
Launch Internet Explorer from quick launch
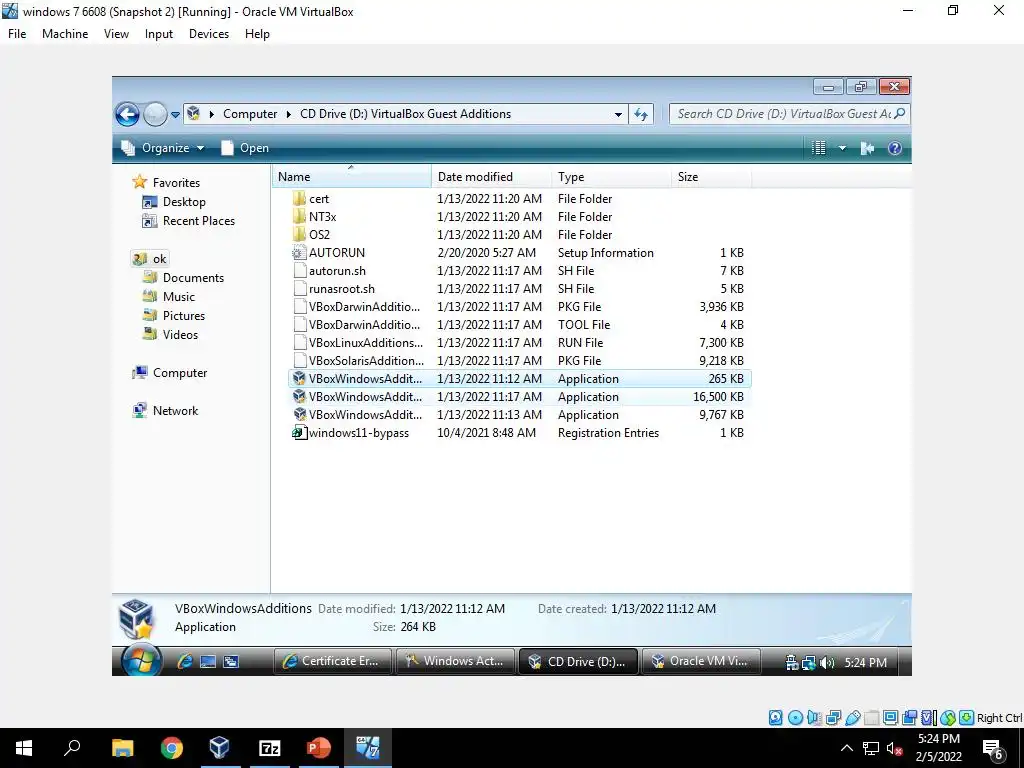pyautogui.click(x=185, y=662)
